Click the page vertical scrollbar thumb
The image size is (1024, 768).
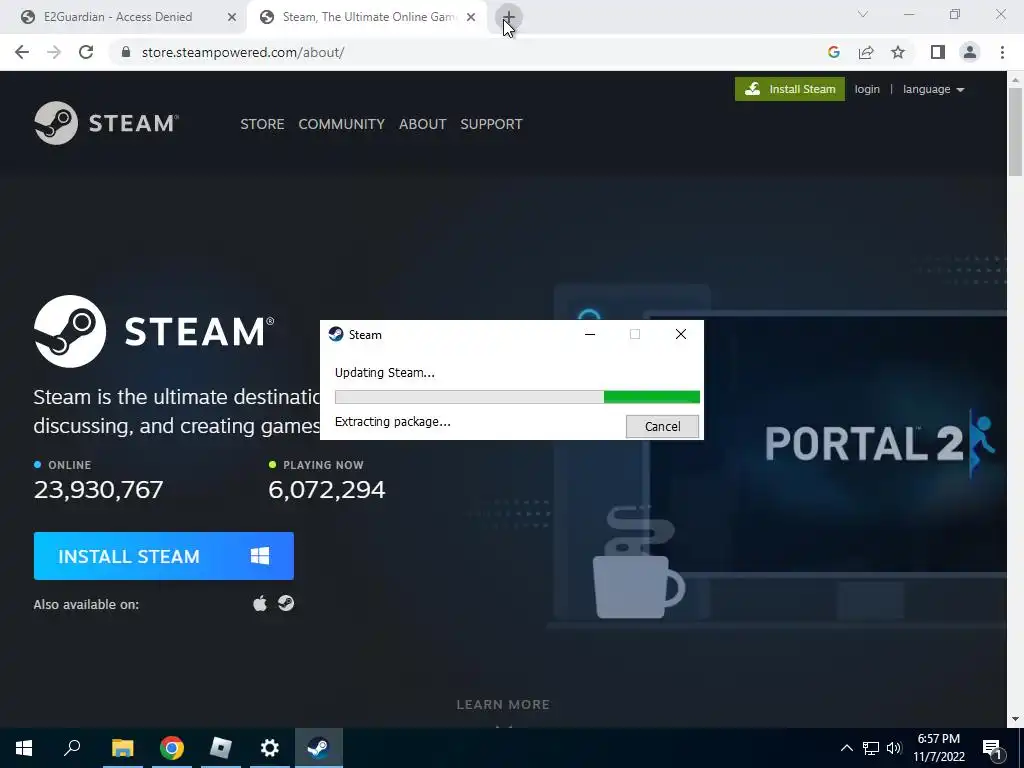pyautogui.click(x=1015, y=132)
